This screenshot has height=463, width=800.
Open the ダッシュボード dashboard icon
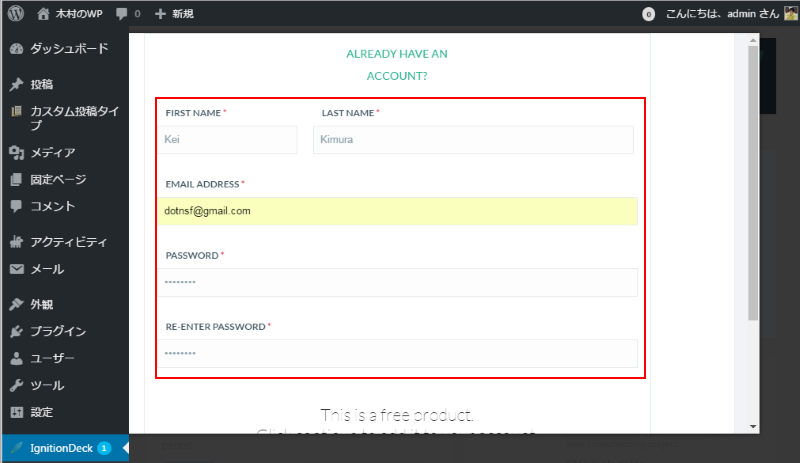coord(16,48)
